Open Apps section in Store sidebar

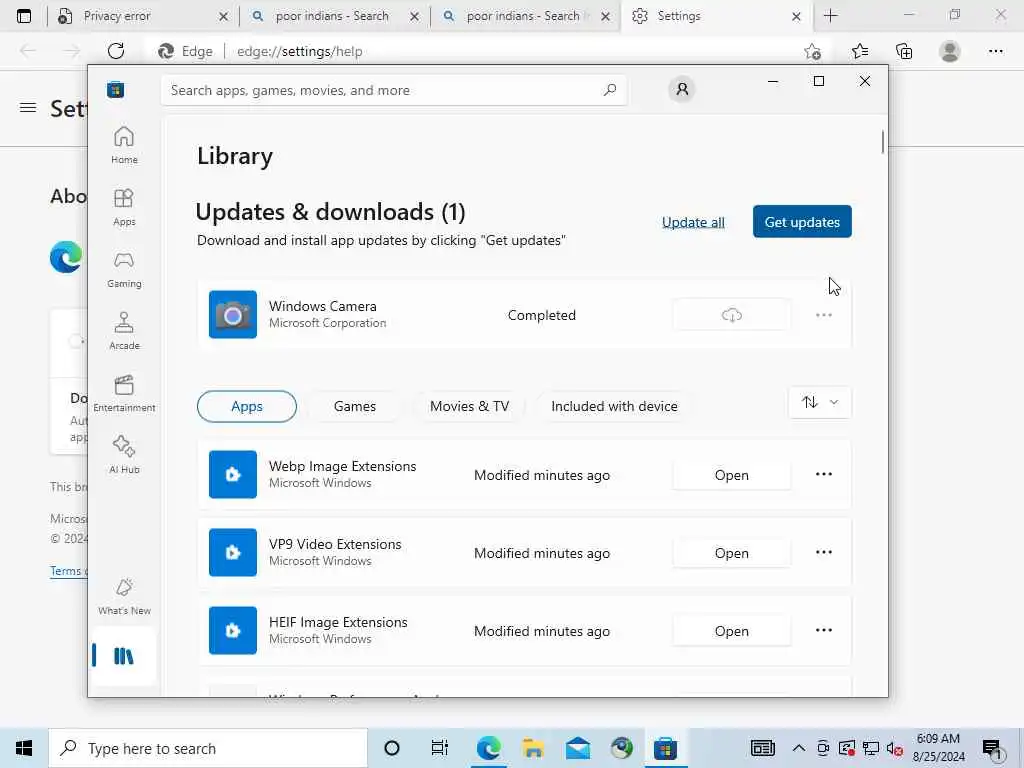[124, 207]
